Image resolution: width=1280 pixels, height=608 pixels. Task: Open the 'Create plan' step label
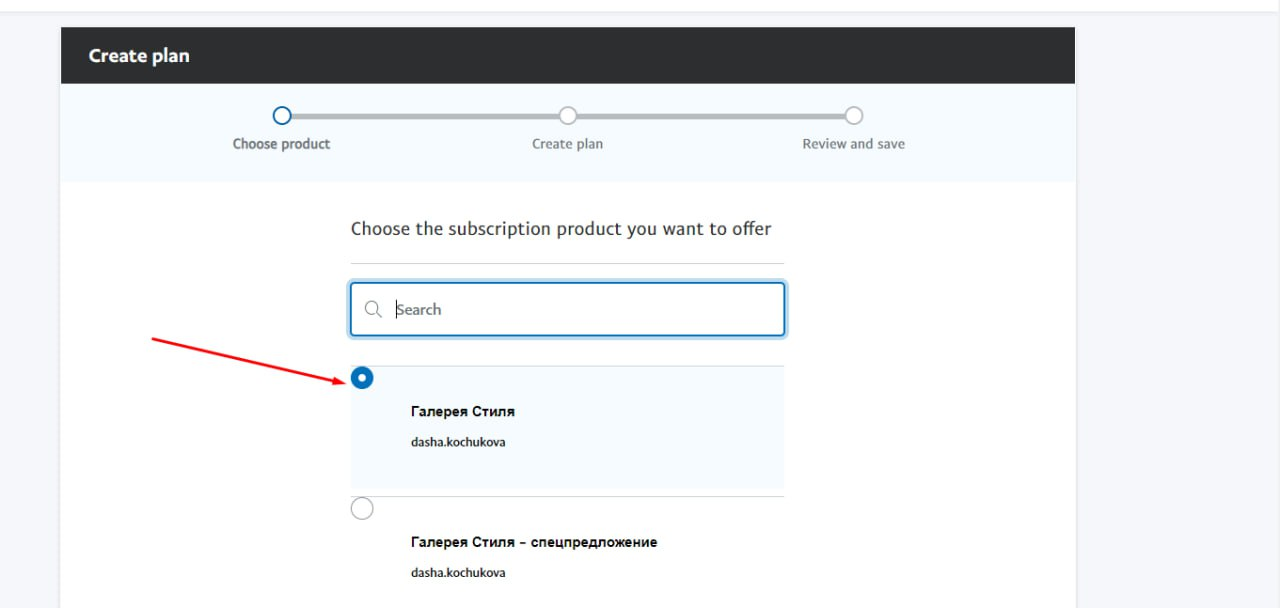point(567,144)
